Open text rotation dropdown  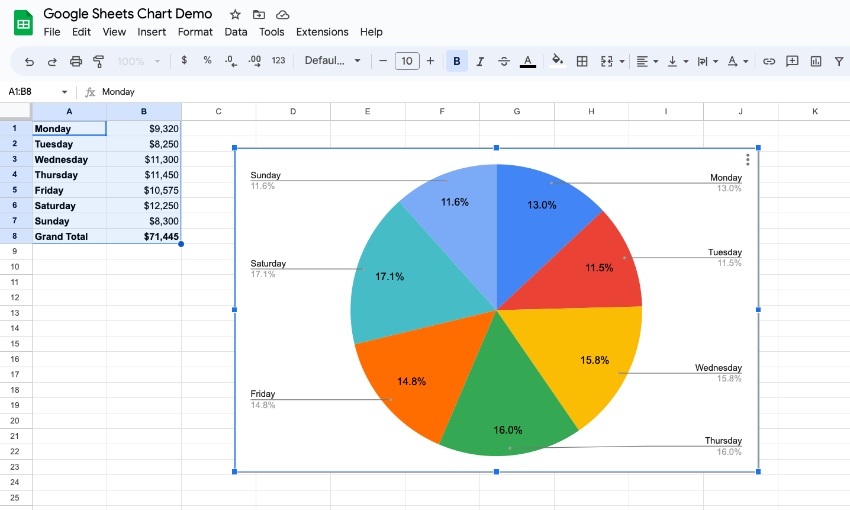click(x=738, y=61)
